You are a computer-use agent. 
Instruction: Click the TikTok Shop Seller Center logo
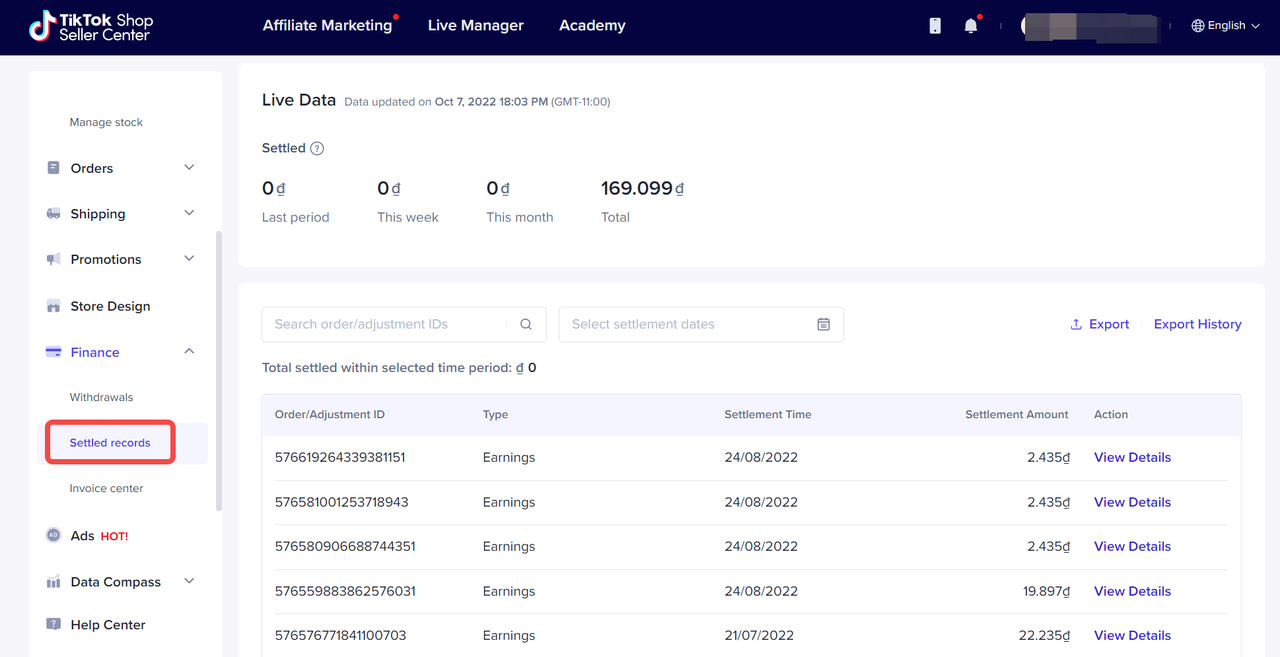click(91, 27)
